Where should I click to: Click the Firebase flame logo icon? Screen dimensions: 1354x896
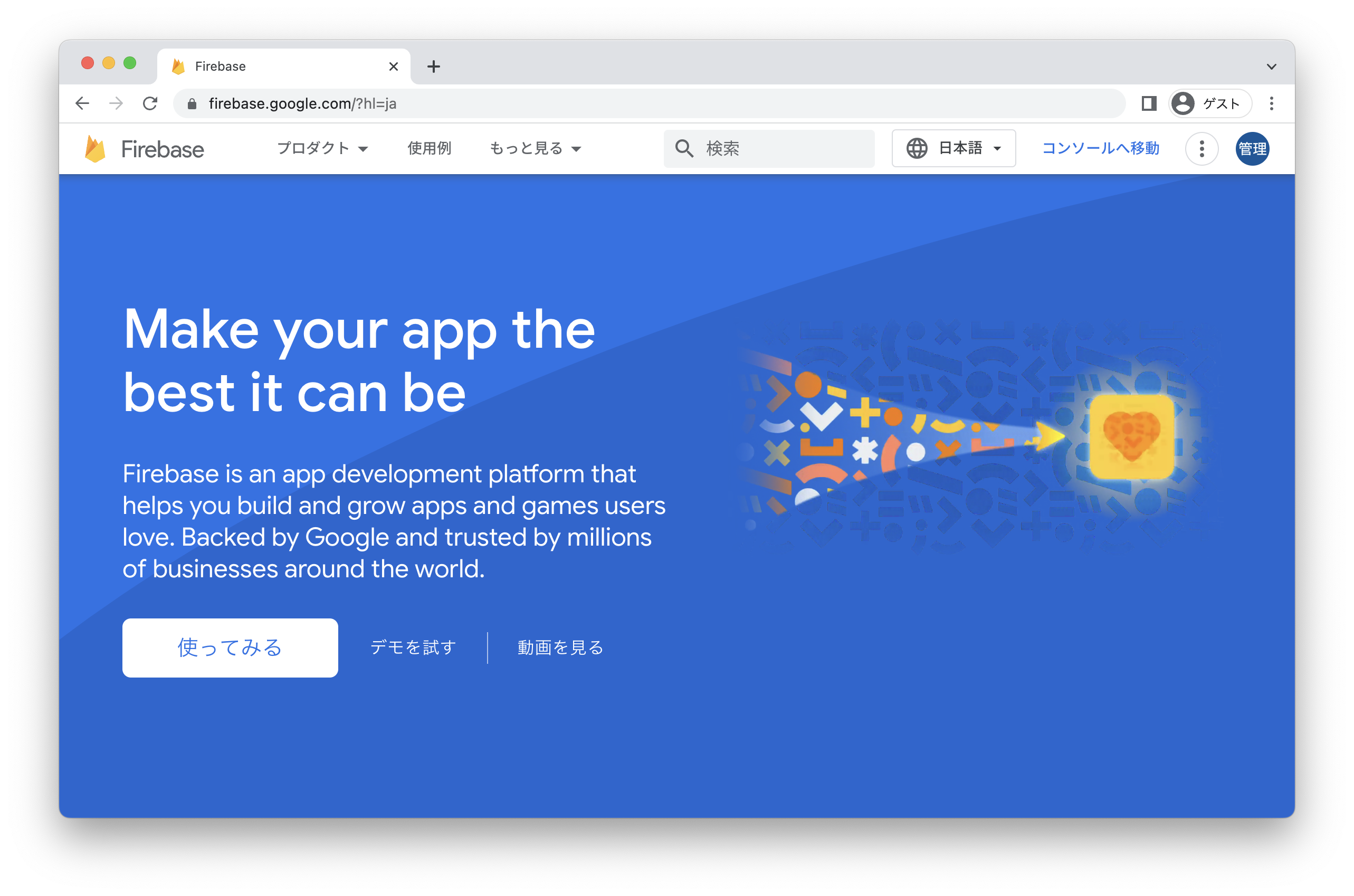95,149
